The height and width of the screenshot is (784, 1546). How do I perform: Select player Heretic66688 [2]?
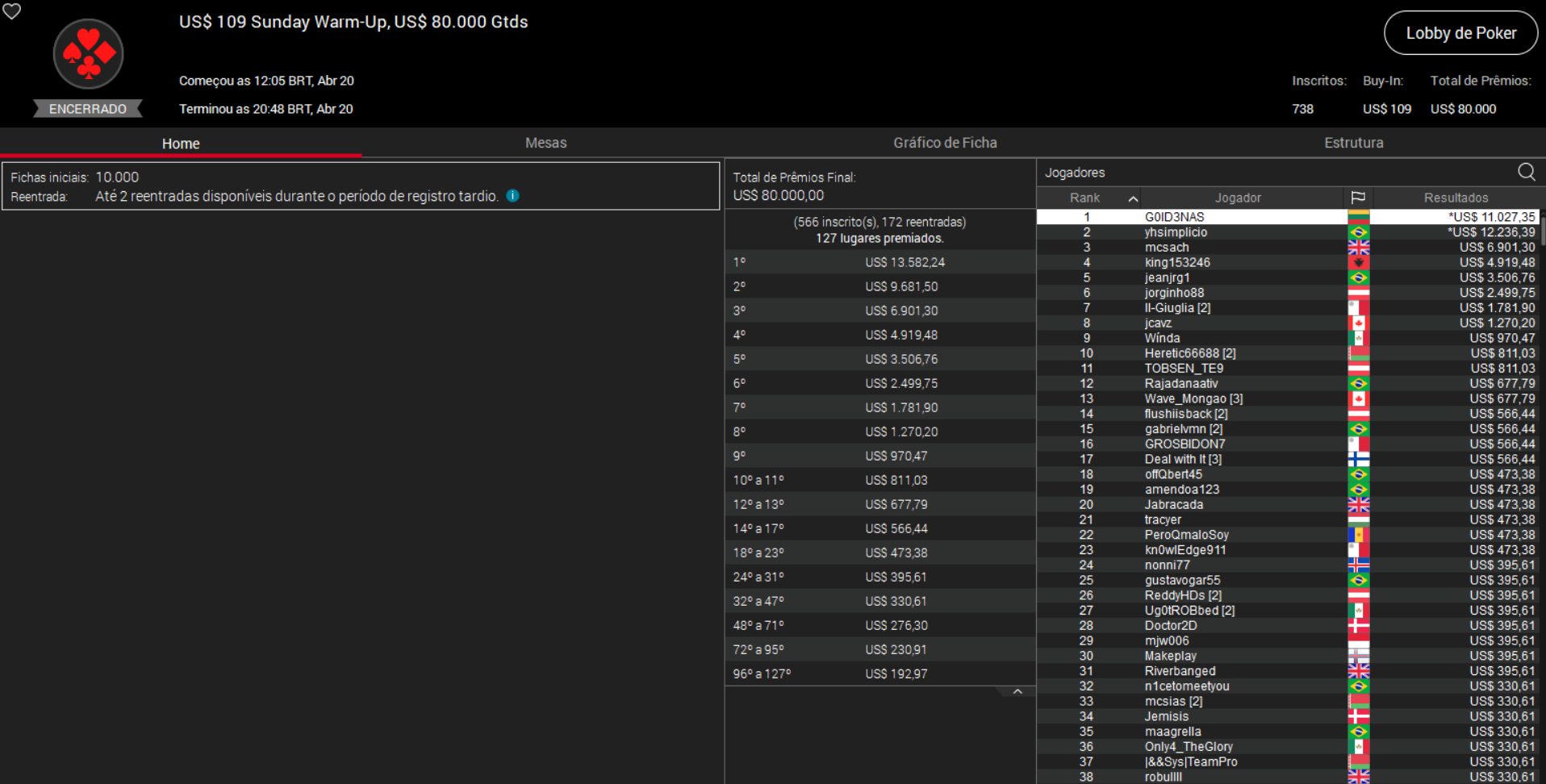click(x=1288, y=353)
